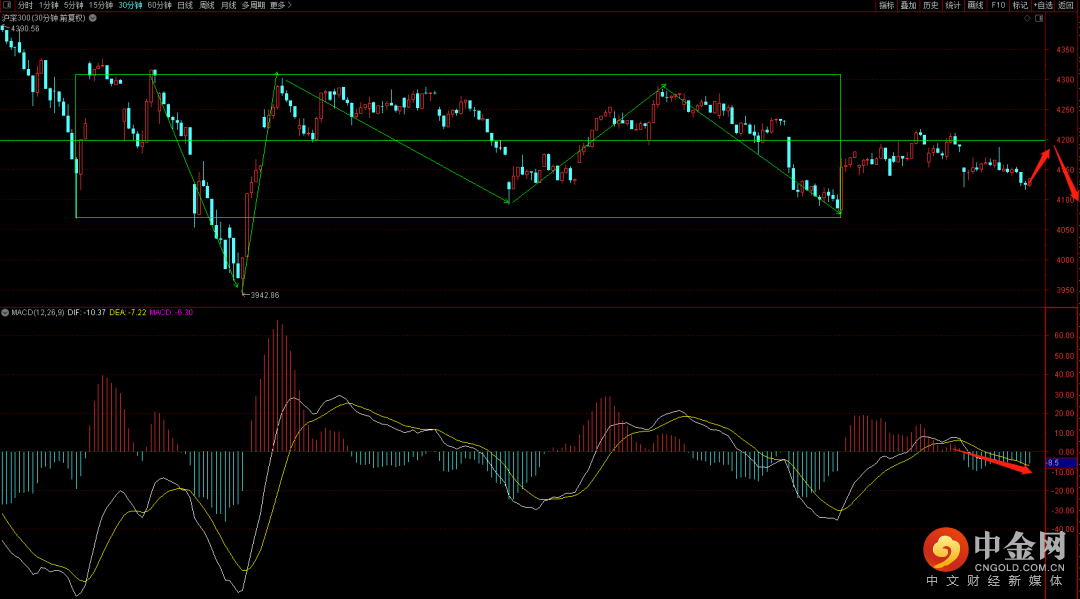
Task: Switch to the 分时 intraday view
Action: click(x=25, y=5)
